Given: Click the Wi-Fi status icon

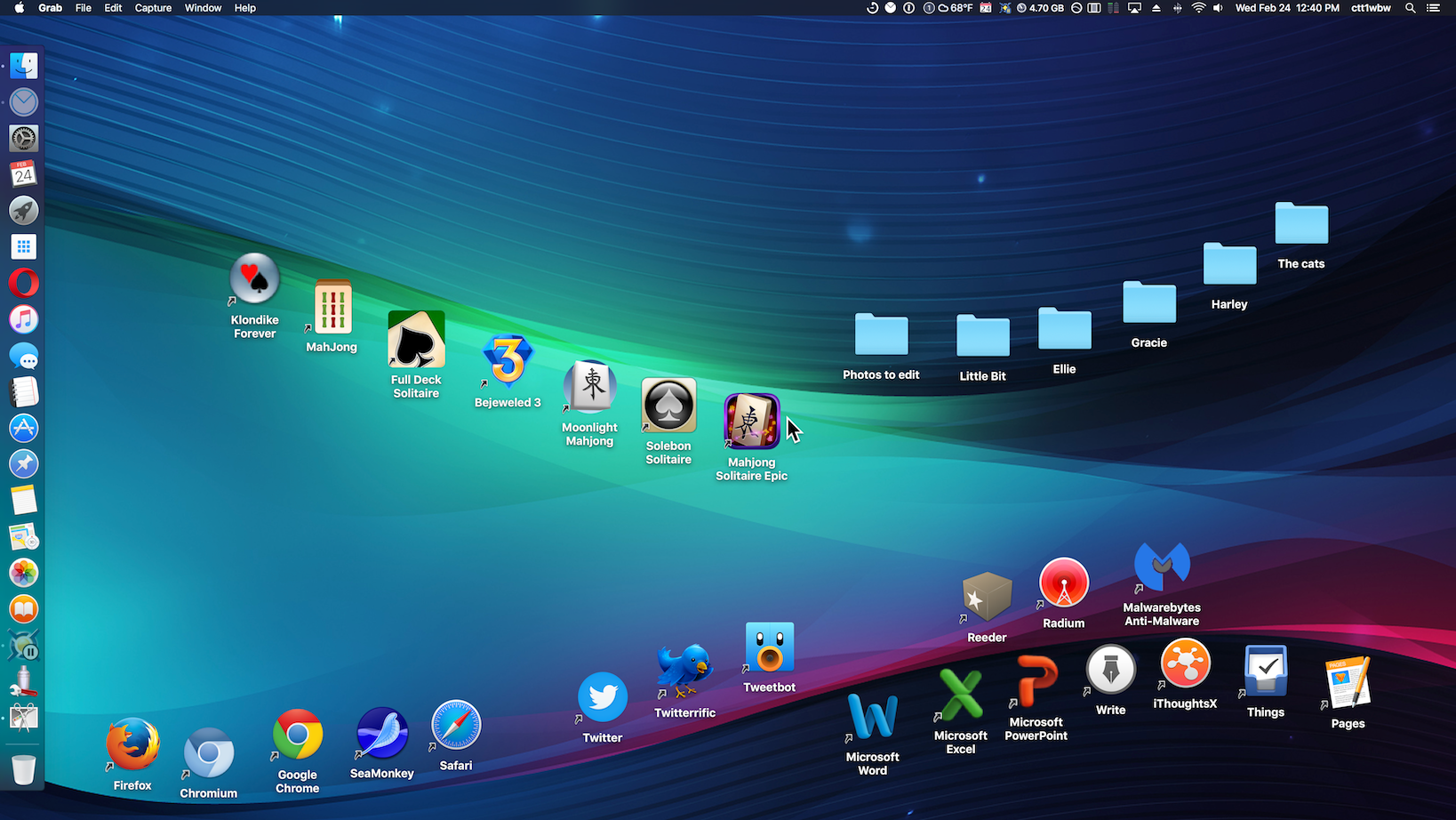Looking at the screenshot, I should [1198, 8].
